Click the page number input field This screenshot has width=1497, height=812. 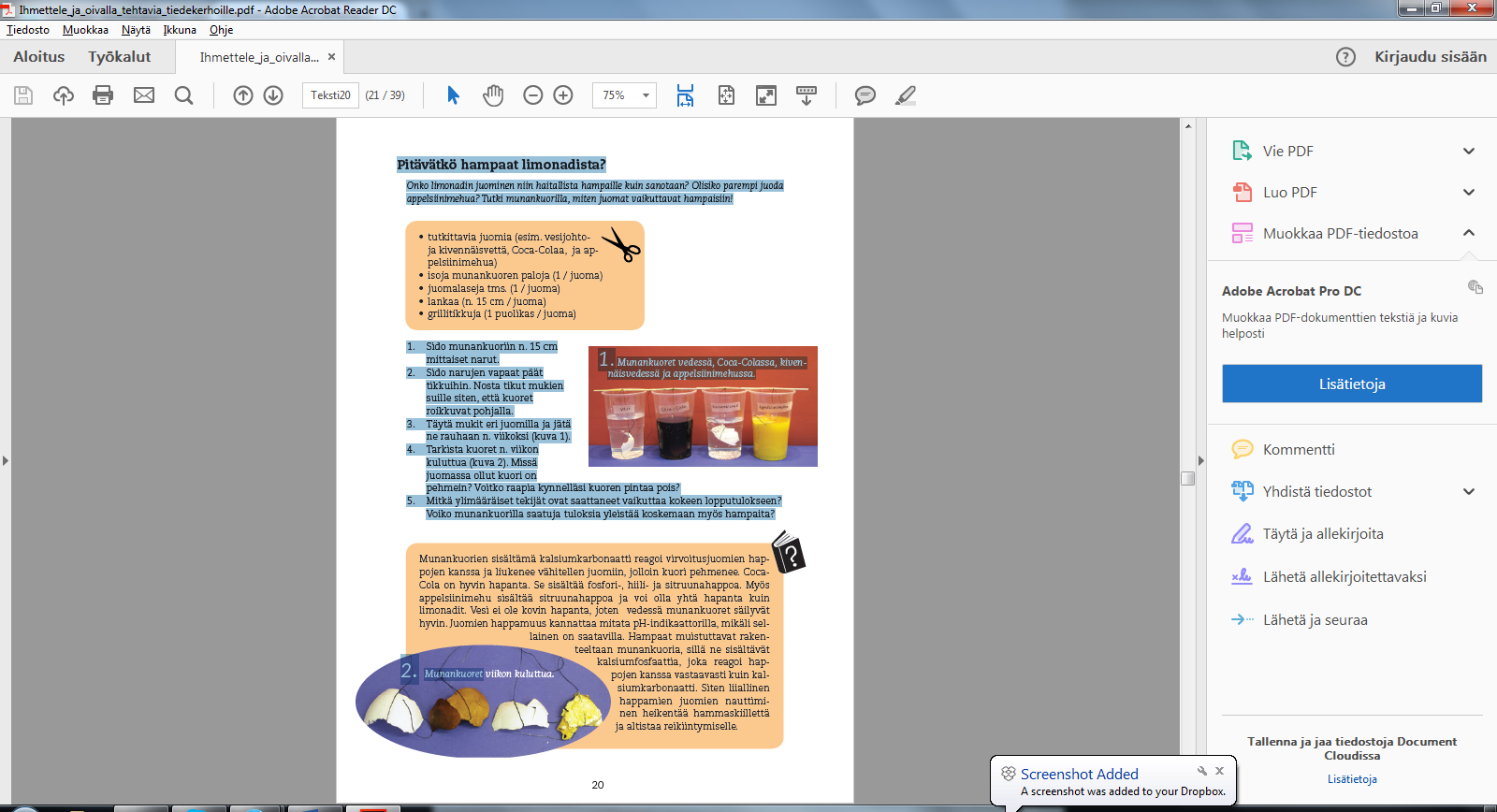pos(330,95)
